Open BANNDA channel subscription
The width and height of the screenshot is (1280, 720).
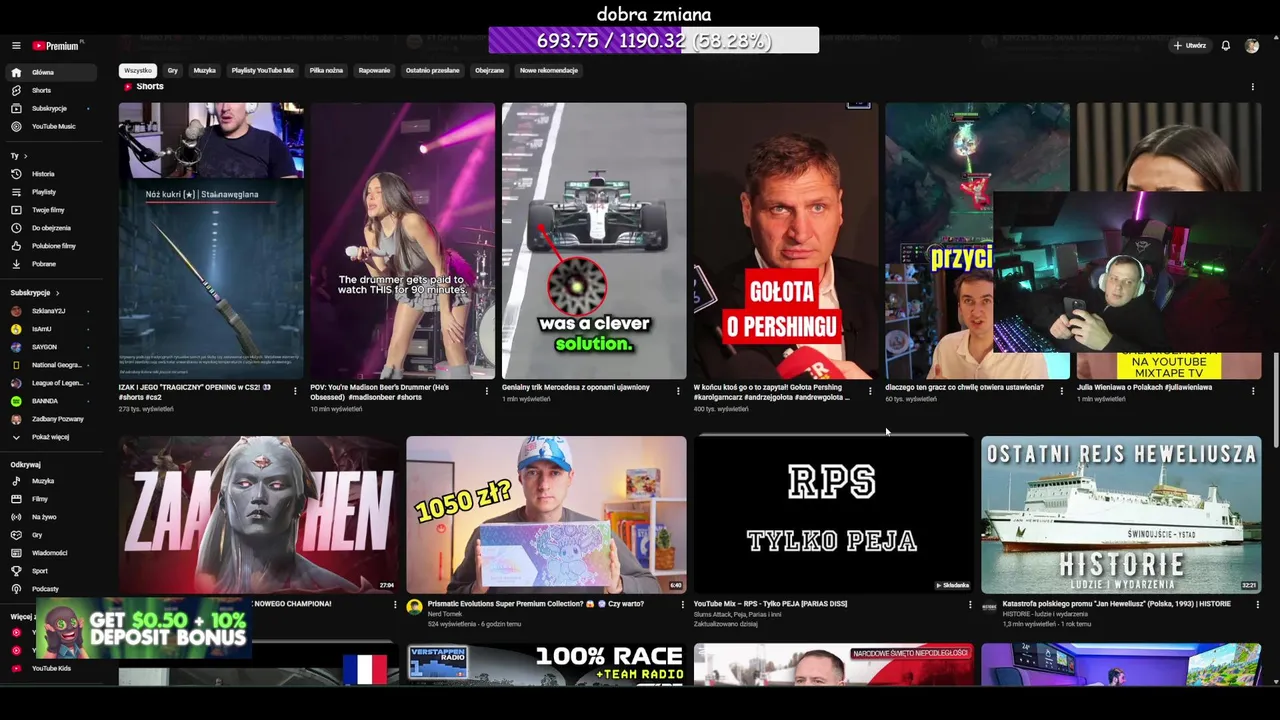point(52,401)
